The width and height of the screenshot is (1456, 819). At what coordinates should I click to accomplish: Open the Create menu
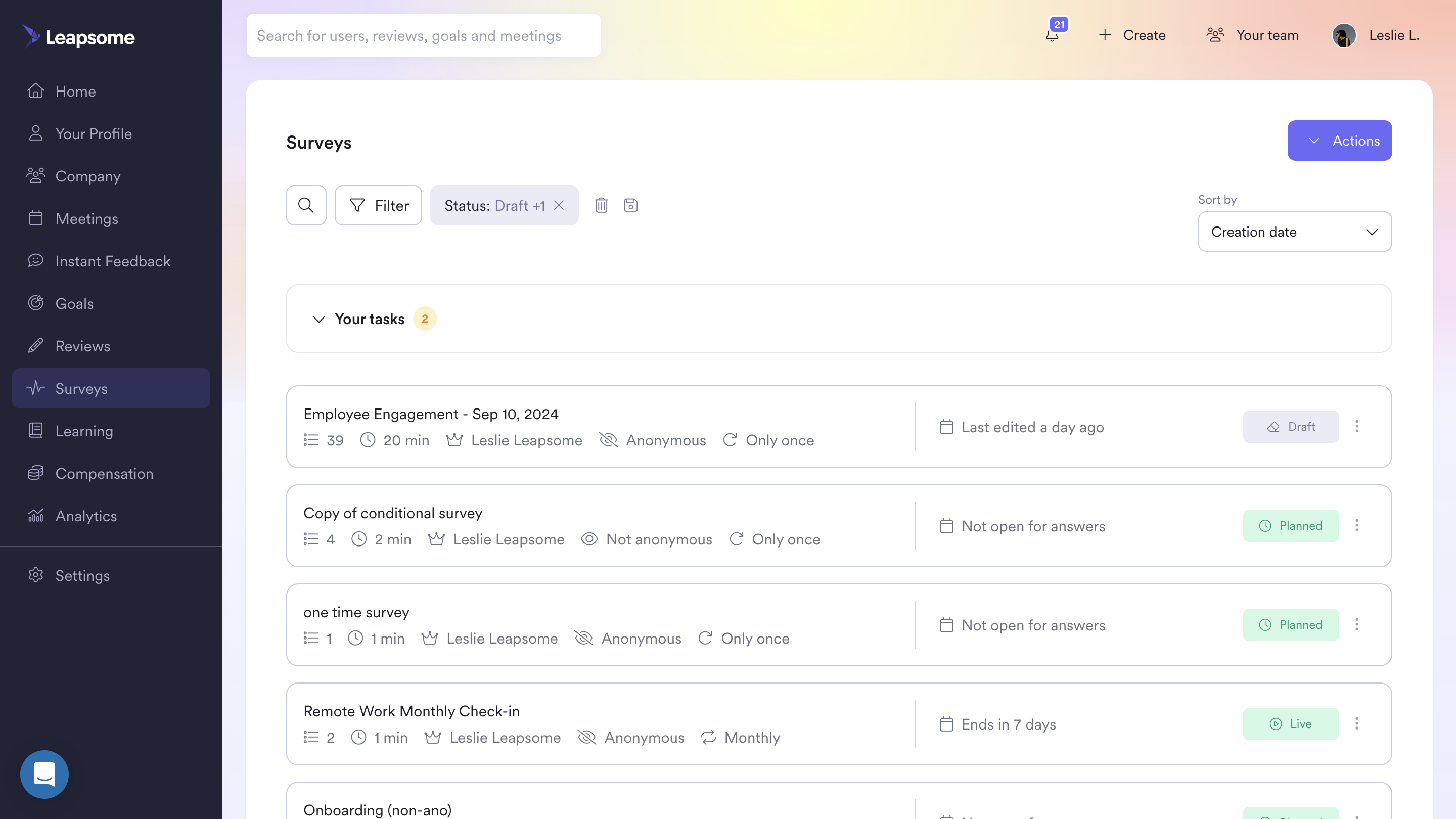point(1132,35)
